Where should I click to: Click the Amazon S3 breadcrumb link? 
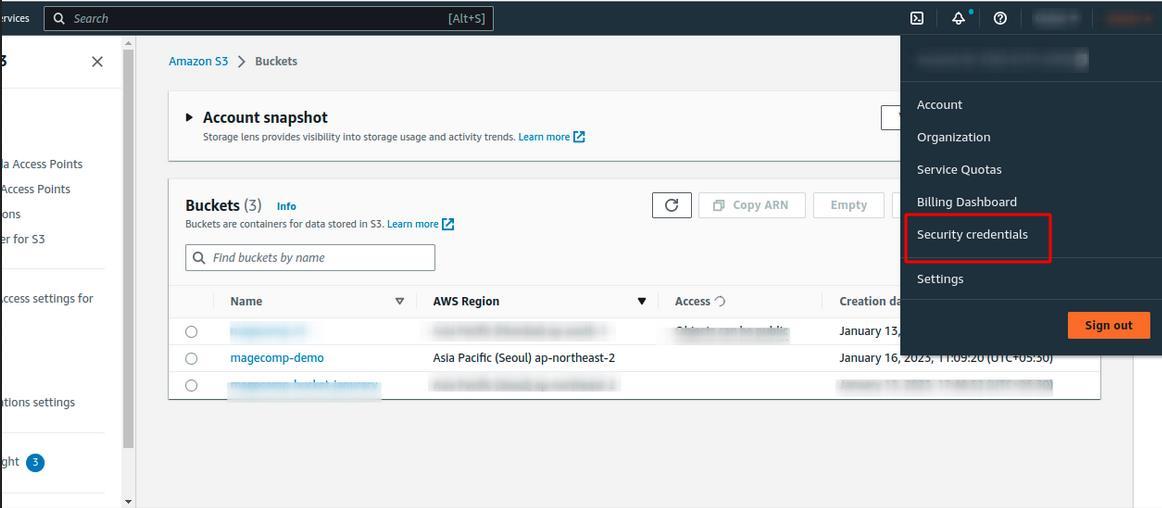pyautogui.click(x=199, y=62)
